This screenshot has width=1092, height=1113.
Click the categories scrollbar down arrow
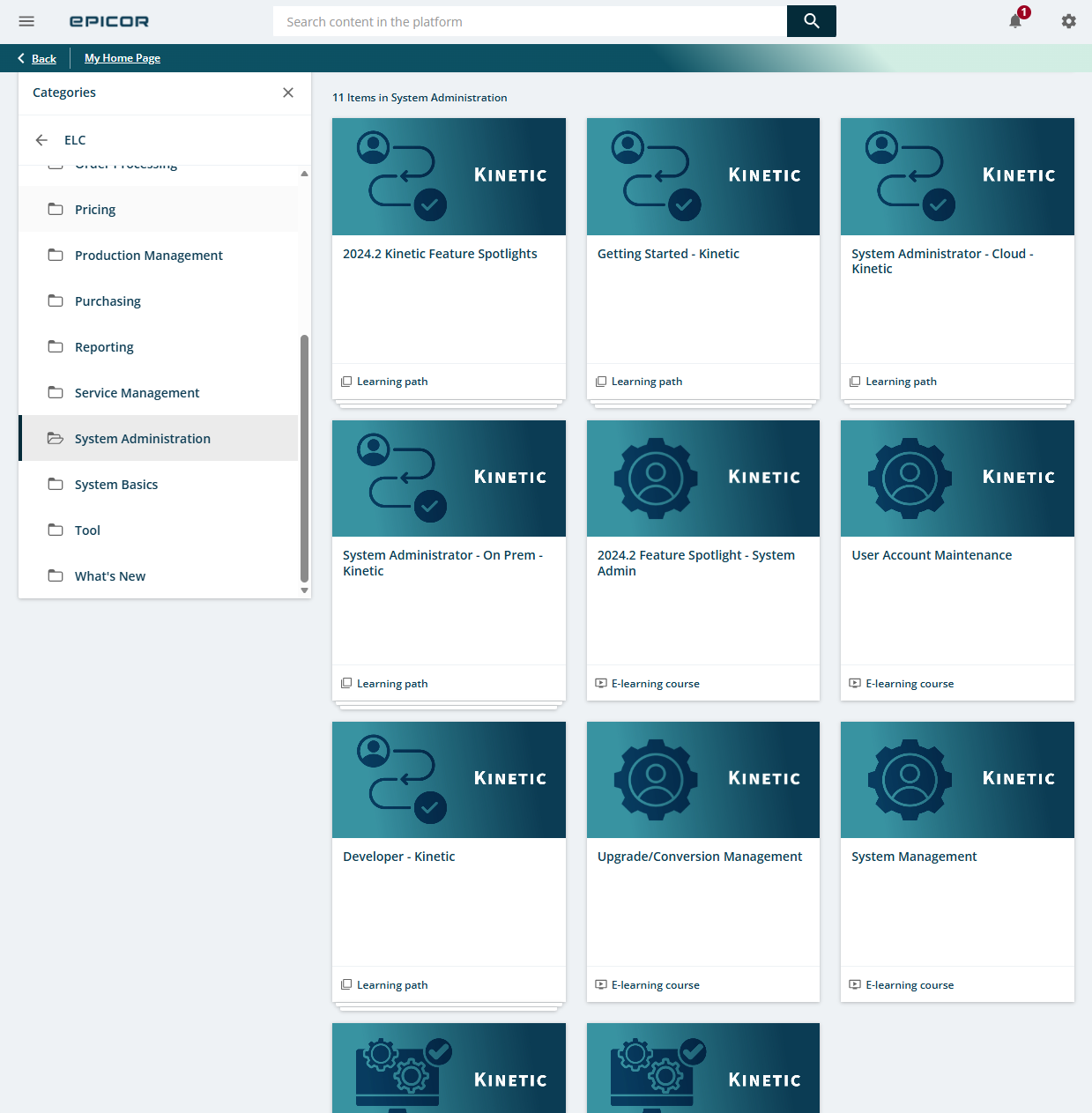pyautogui.click(x=304, y=590)
